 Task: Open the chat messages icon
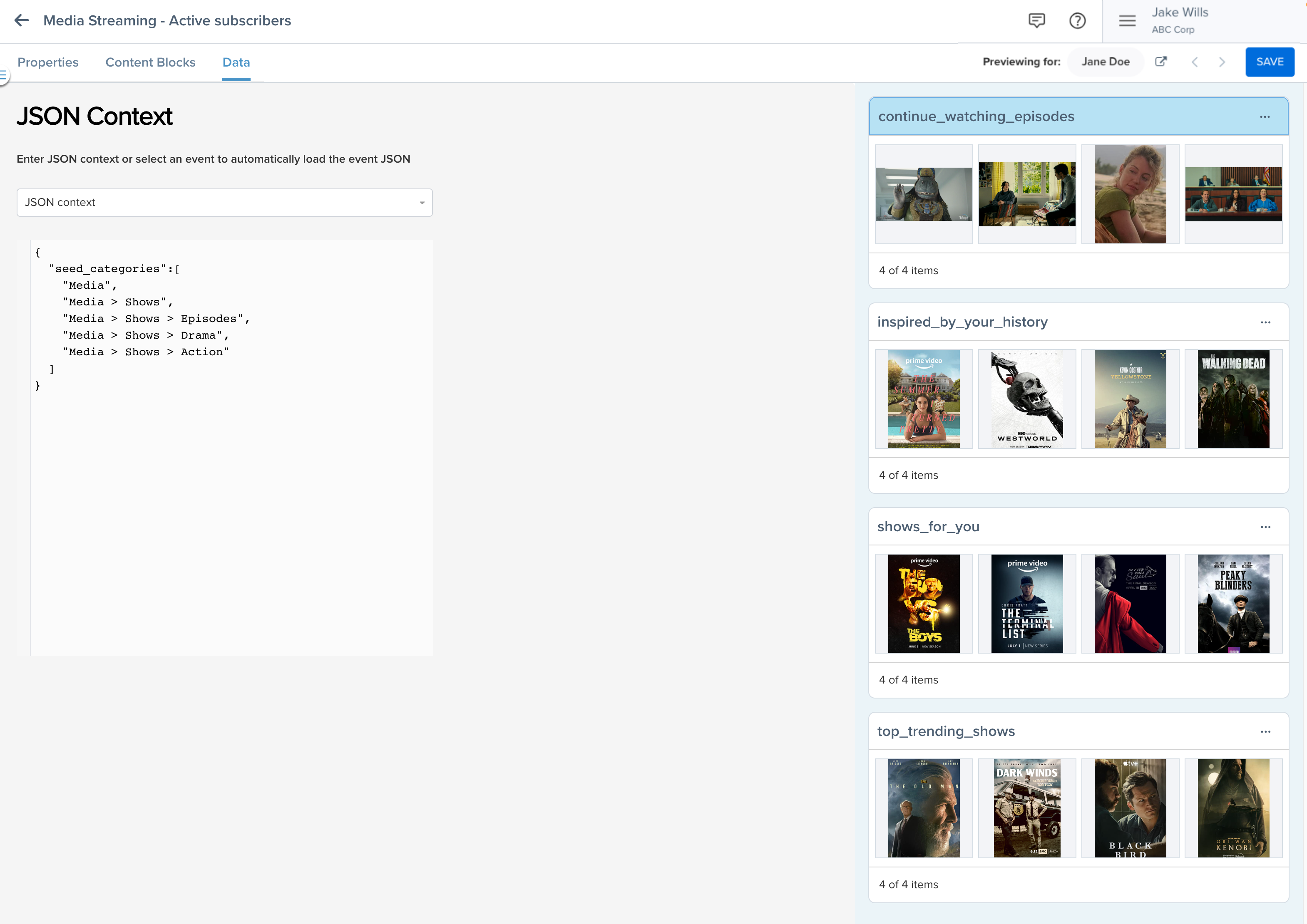click(1036, 21)
